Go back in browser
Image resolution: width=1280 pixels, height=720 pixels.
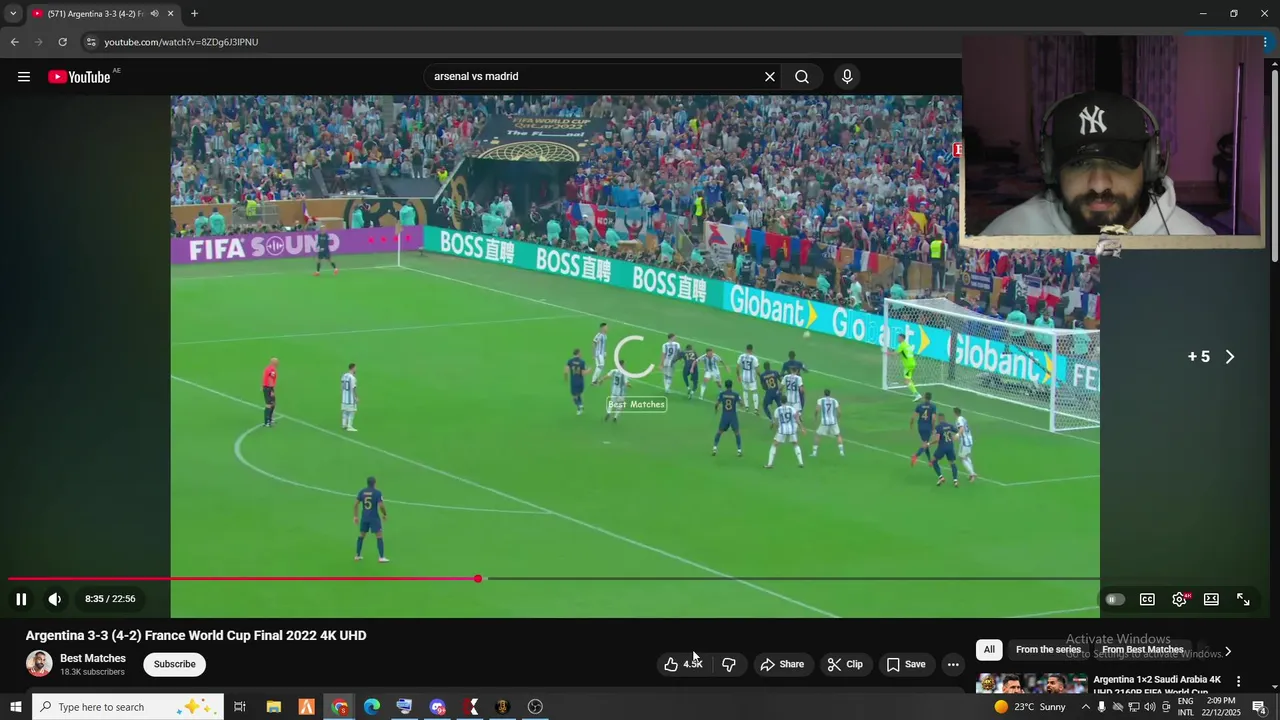click(x=14, y=42)
